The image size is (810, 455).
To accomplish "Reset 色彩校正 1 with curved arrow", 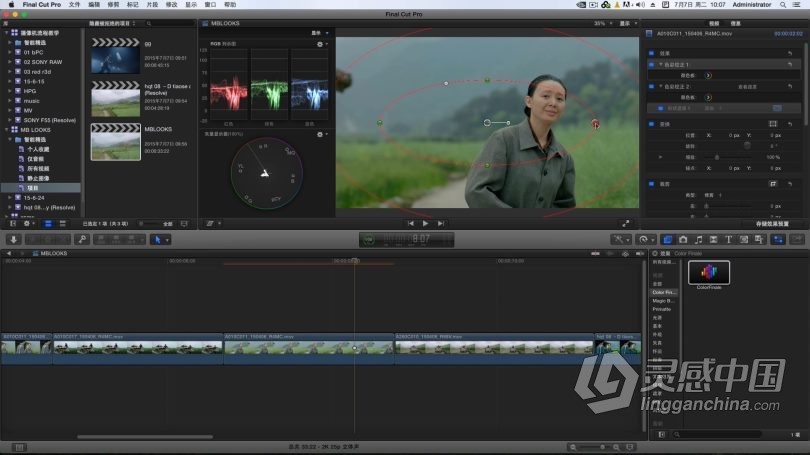I will coord(790,65).
